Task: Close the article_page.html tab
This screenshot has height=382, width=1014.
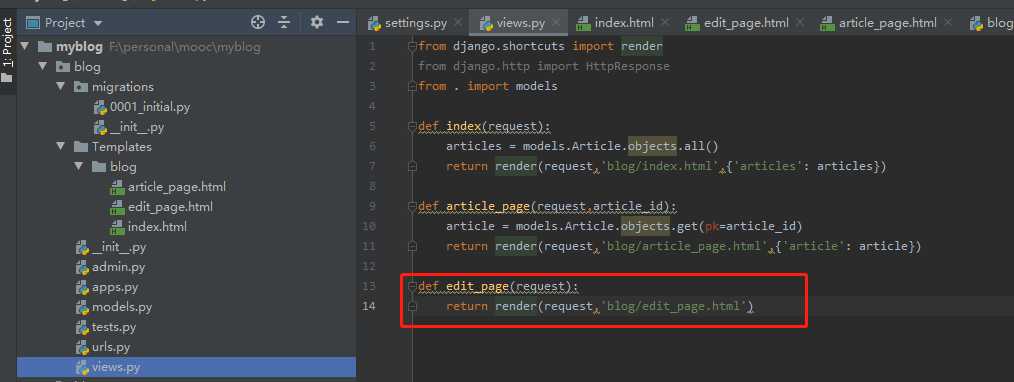Action: point(948,23)
